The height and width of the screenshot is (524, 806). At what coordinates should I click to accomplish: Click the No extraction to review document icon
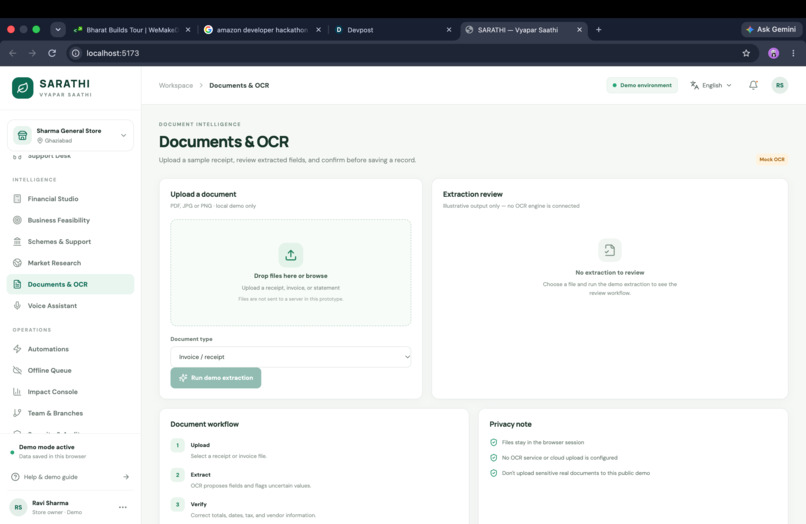[x=610, y=250]
